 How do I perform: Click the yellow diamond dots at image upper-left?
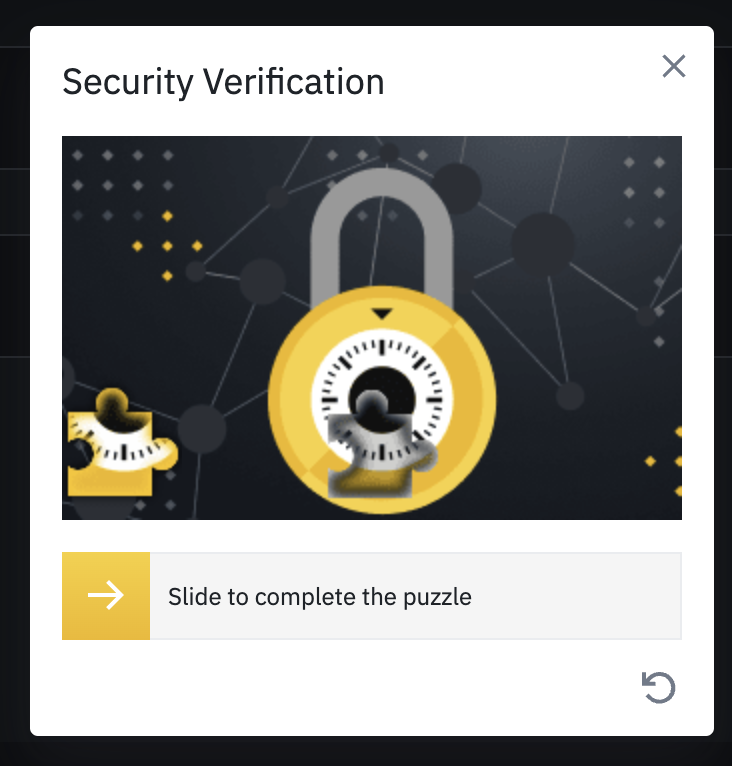(x=167, y=245)
